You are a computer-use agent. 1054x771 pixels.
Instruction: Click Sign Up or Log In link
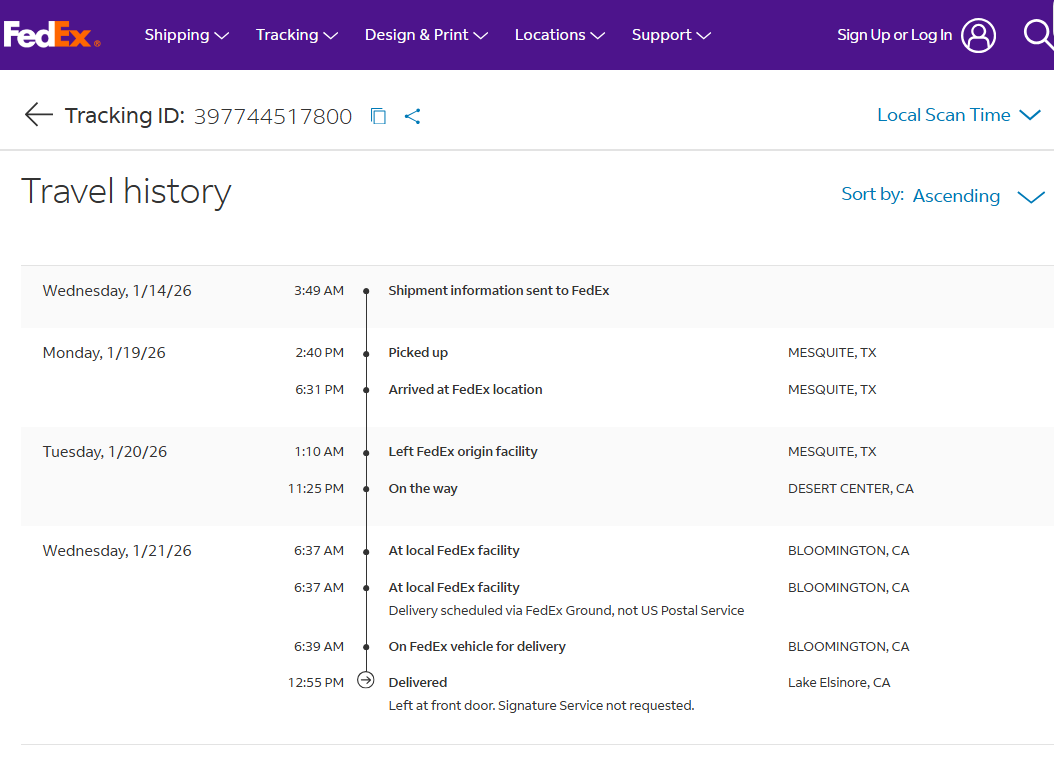(x=894, y=35)
